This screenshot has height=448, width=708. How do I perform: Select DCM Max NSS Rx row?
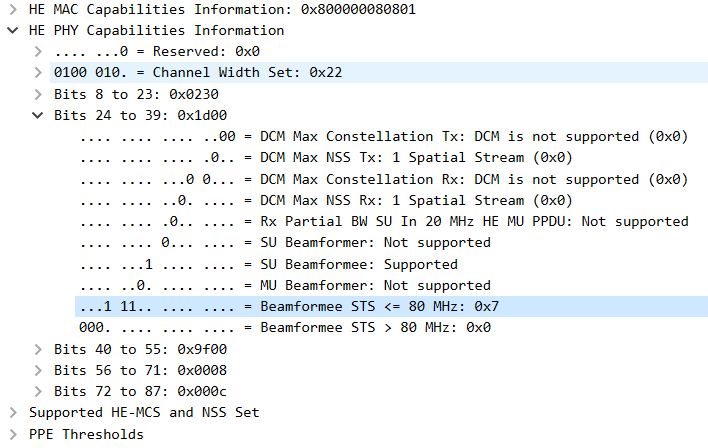[326, 200]
